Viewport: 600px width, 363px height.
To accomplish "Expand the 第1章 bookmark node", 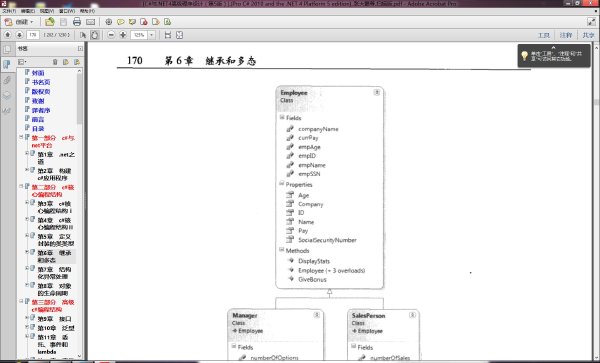I will (x=27, y=153).
